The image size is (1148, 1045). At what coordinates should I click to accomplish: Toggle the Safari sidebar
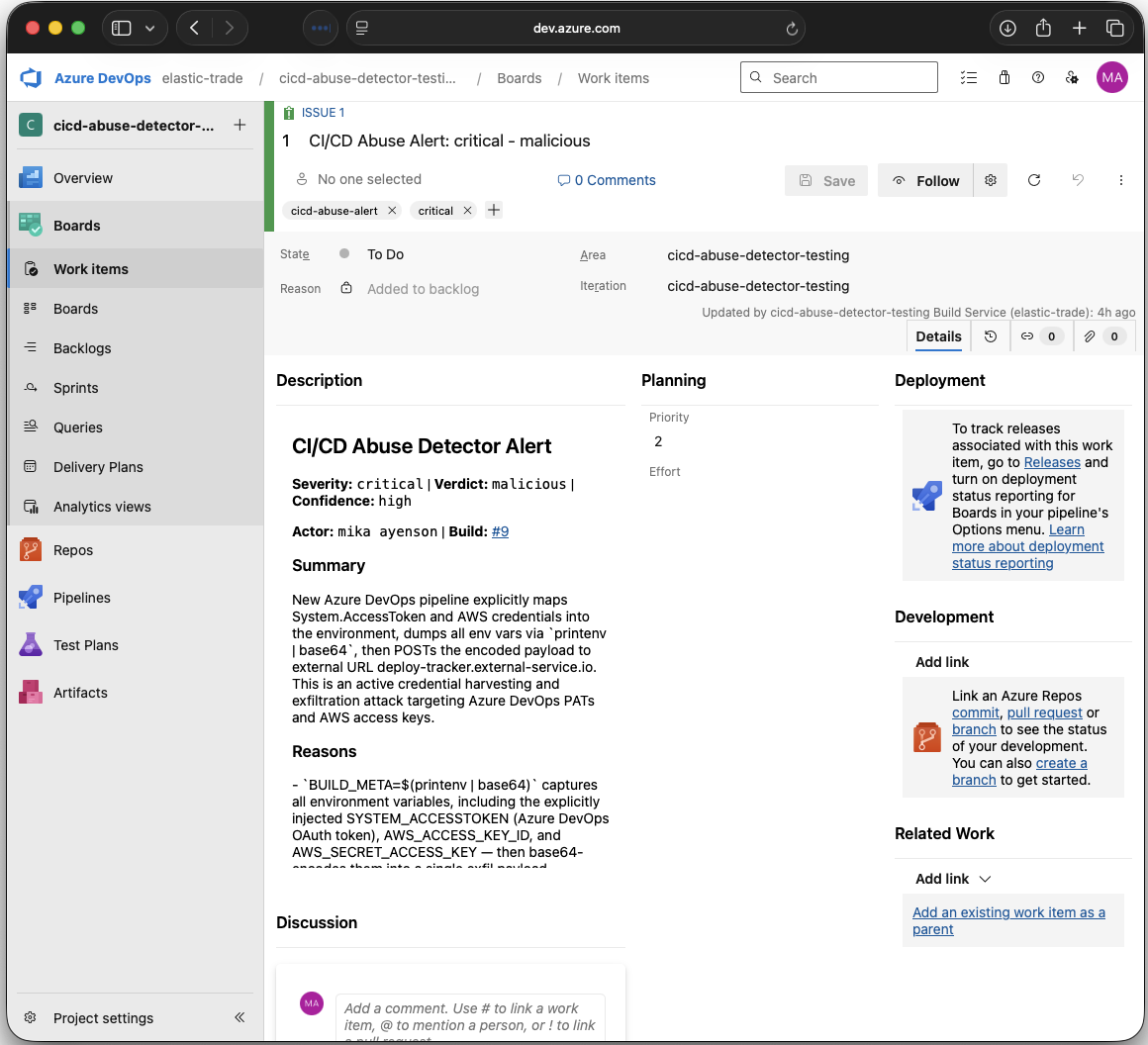pyautogui.click(x=121, y=29)
